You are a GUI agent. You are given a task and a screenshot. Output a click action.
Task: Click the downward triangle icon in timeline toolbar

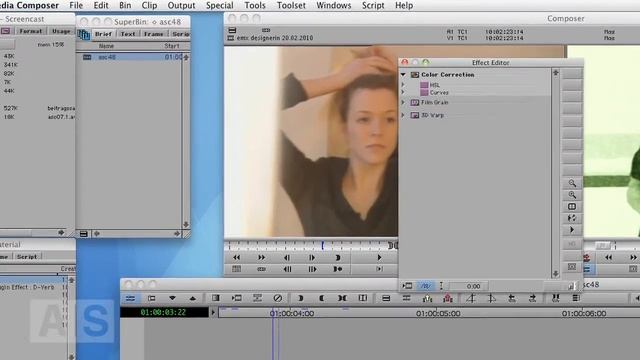click(172, 298)
